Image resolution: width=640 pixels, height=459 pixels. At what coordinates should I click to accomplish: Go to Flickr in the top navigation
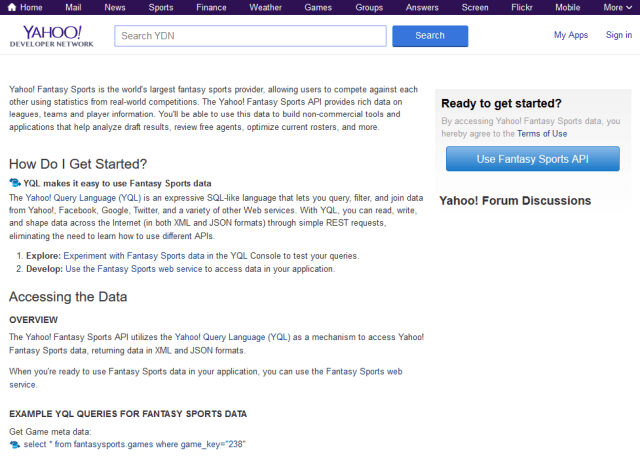tap(522, 7)
